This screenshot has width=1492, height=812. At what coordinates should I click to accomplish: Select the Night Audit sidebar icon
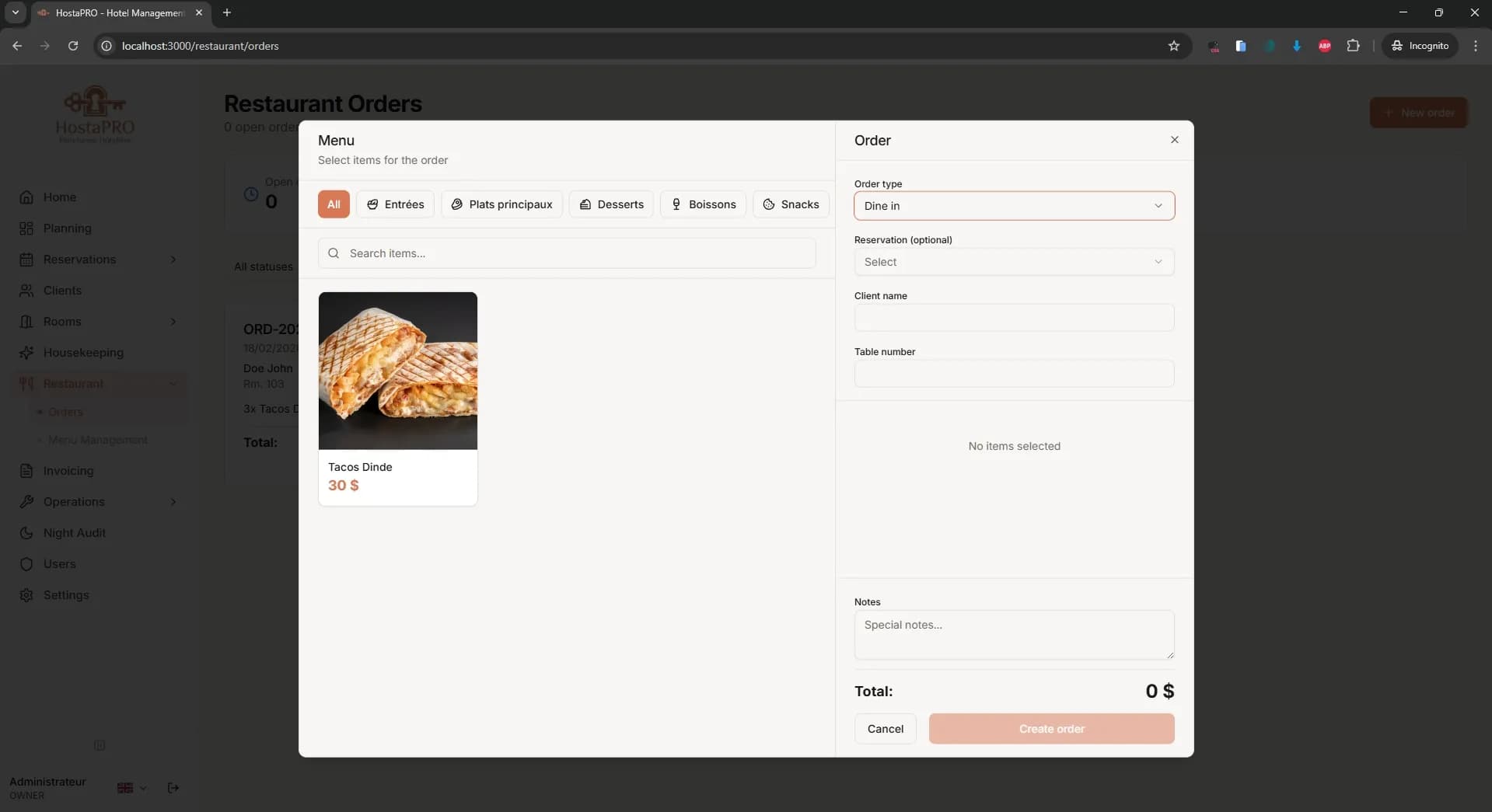click(x=74, y=533)
